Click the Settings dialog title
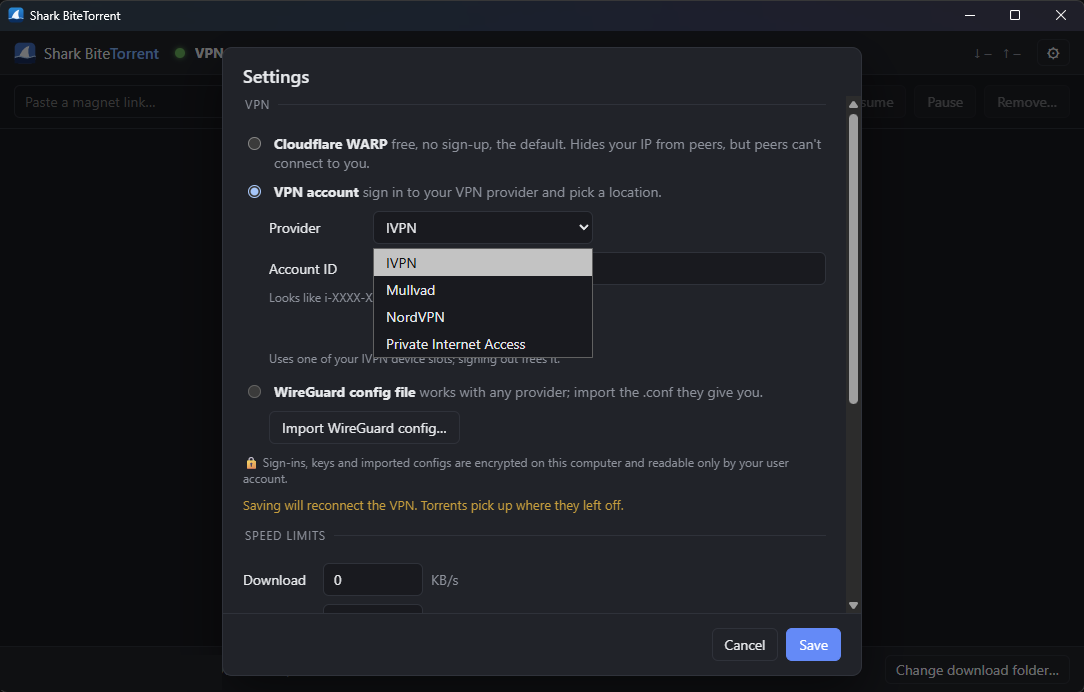1084x692 pixels. click(x=276, y=77)
